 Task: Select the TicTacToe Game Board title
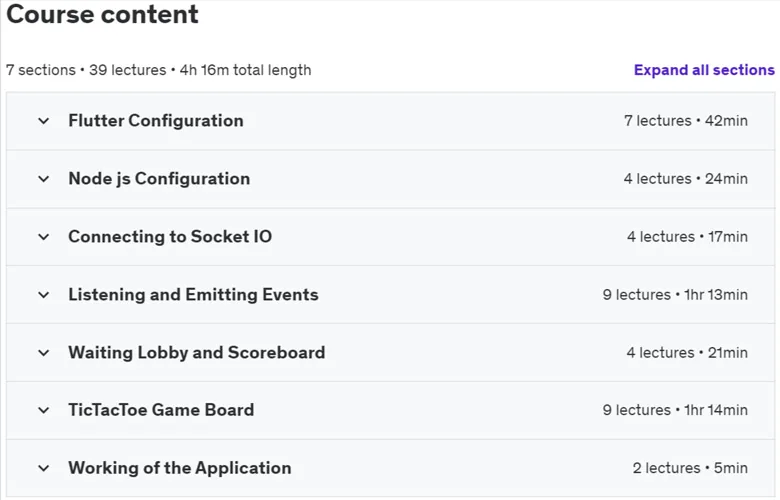tap(161, 410)
